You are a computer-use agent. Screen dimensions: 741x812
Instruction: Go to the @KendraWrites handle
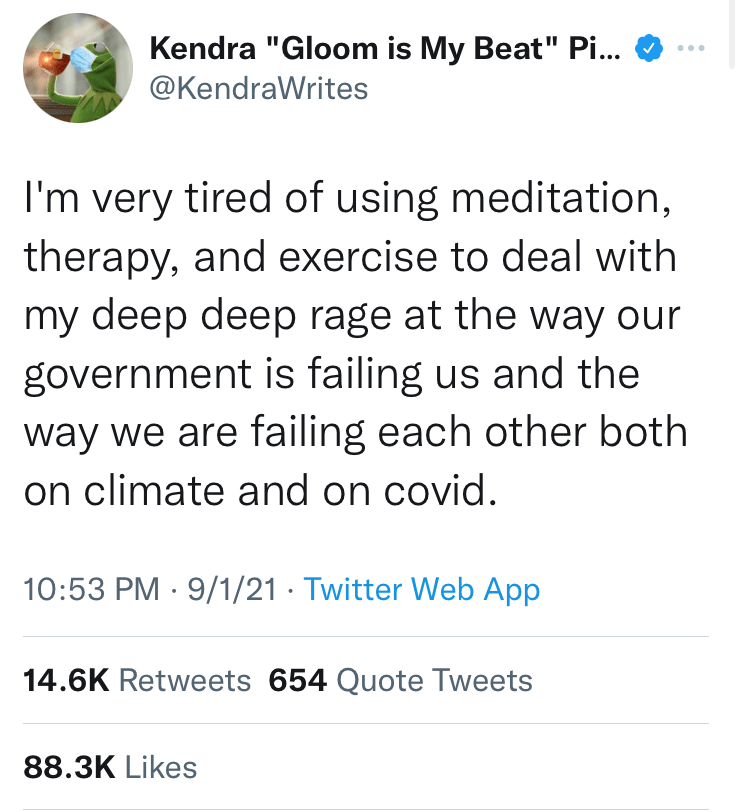[258, 88]
